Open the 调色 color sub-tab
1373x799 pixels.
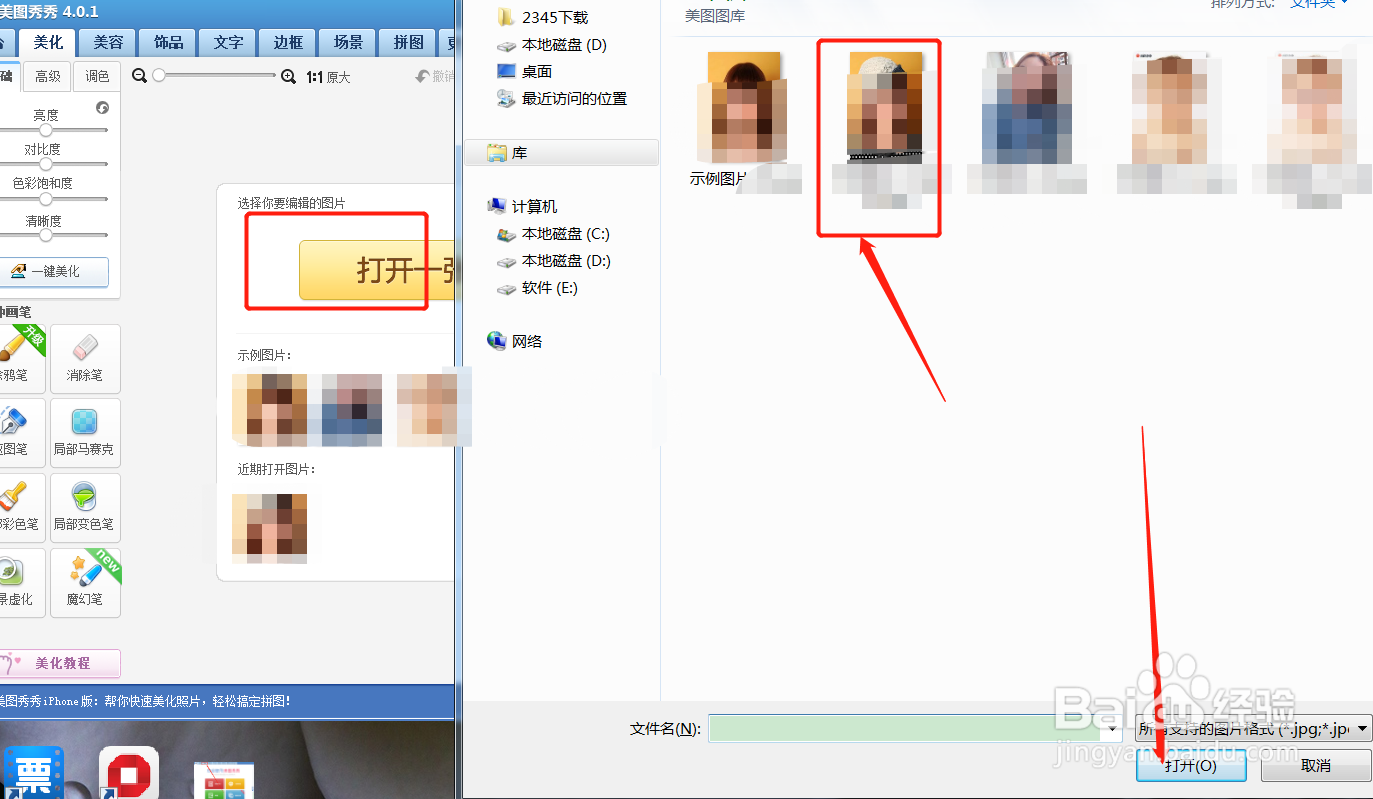[97, 77]
